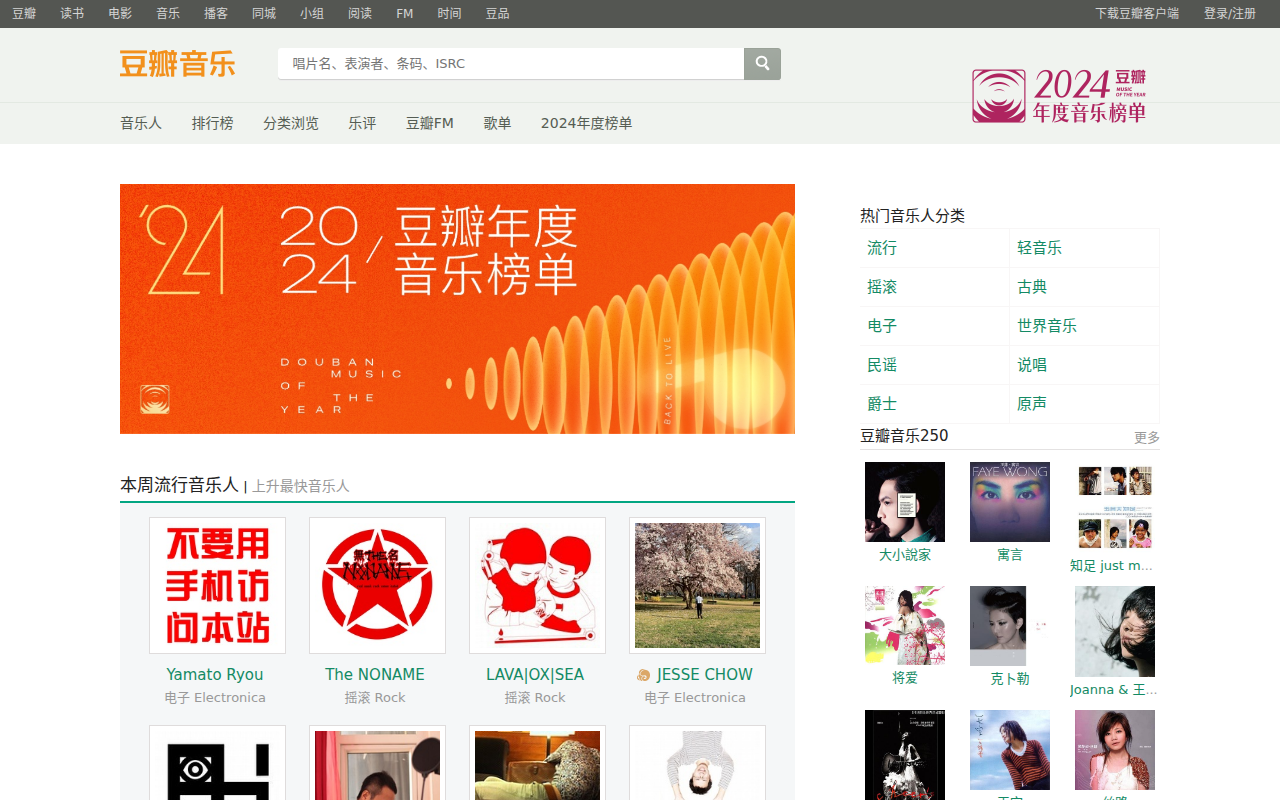The height and width of the screenshot is (800, 1280).
Task: Open the 排行榜 navigation tab
Action: (212, 123)
